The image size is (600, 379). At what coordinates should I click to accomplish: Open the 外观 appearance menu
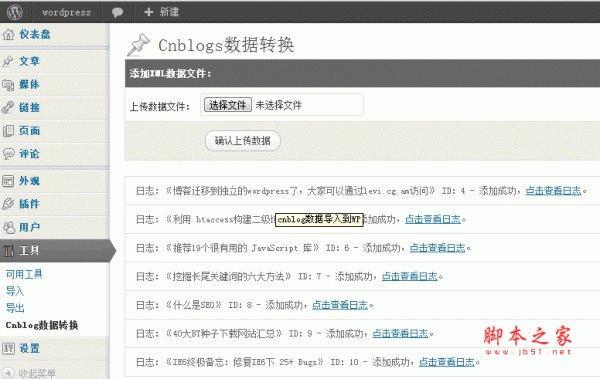point(29,181)
